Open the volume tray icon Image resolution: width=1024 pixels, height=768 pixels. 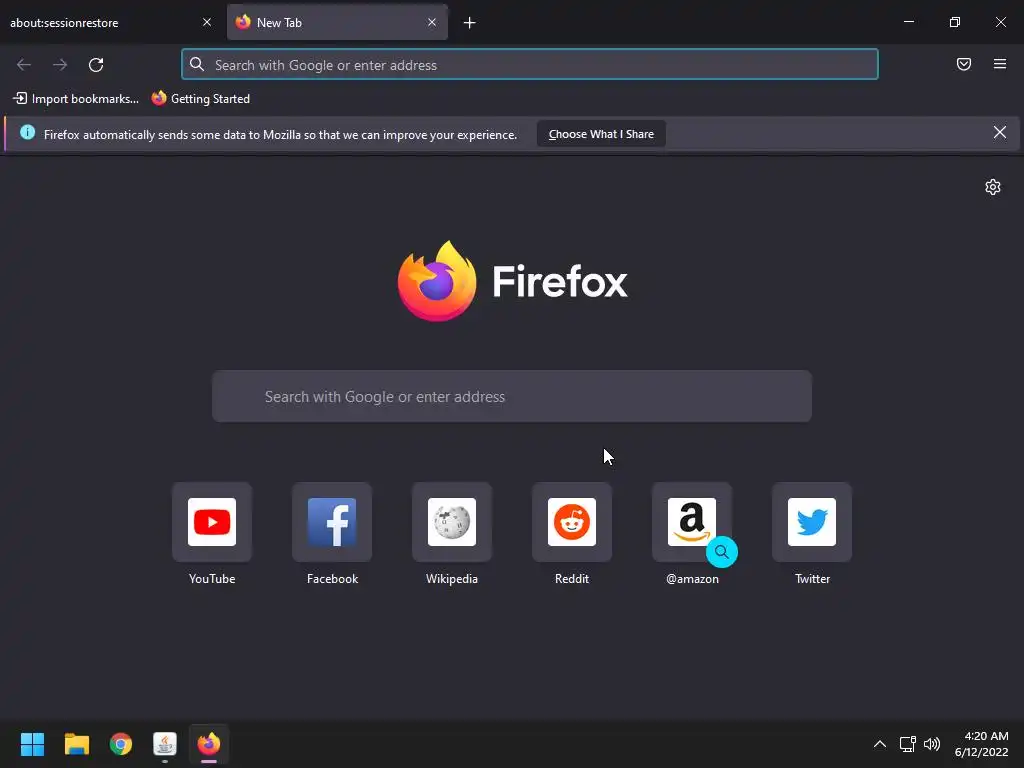pos(932,744)
